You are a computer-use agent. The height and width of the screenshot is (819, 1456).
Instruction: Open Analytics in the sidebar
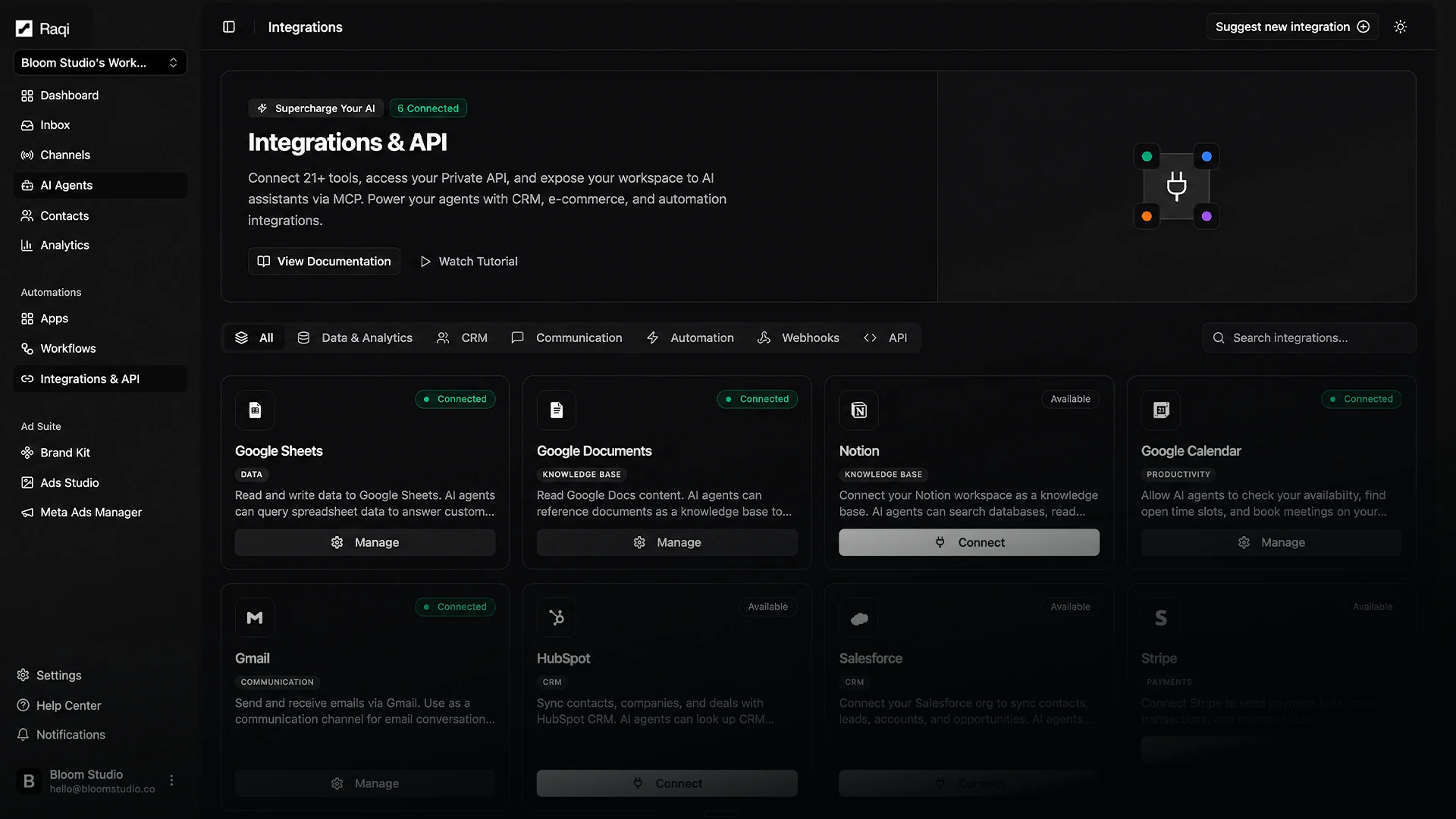click(100, 246)
